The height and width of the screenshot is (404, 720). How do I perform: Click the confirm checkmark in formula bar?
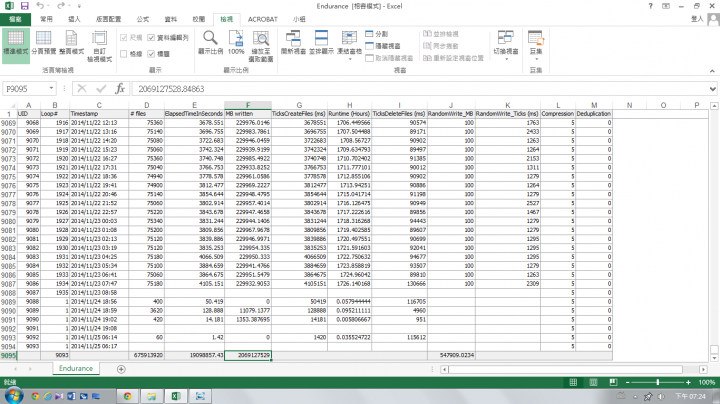pyautogui.click(x=101, y=88)
